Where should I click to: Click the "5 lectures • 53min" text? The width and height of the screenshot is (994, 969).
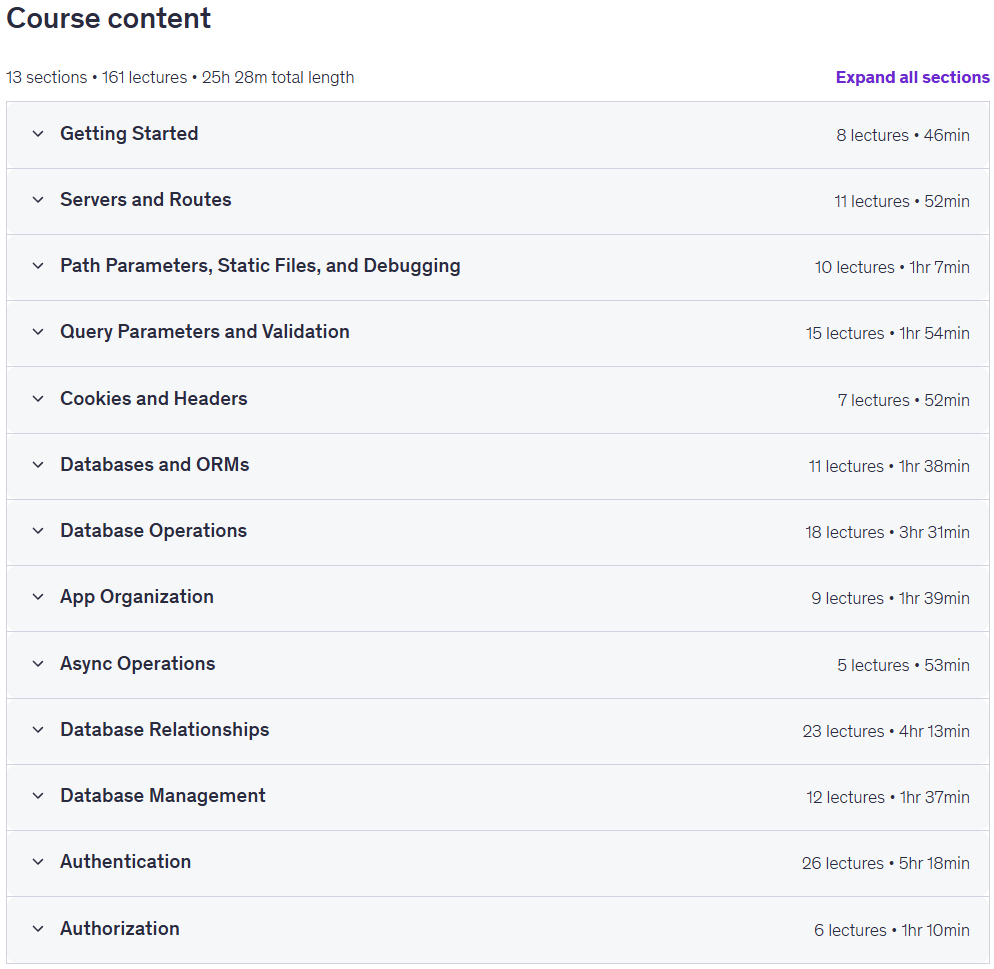coord(903,665)
